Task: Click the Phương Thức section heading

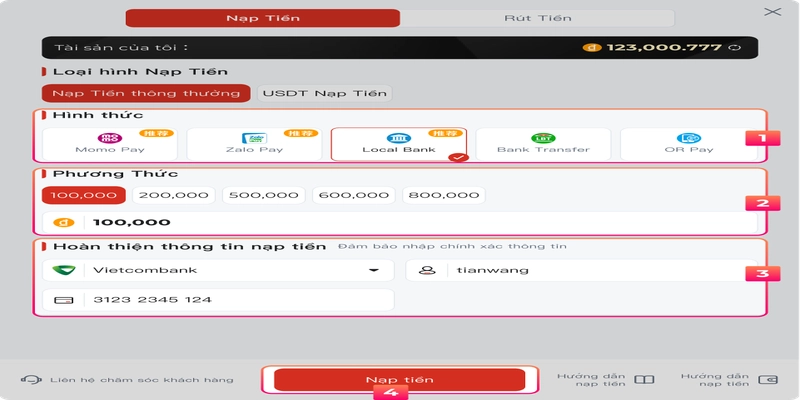Action: [116, 174]
